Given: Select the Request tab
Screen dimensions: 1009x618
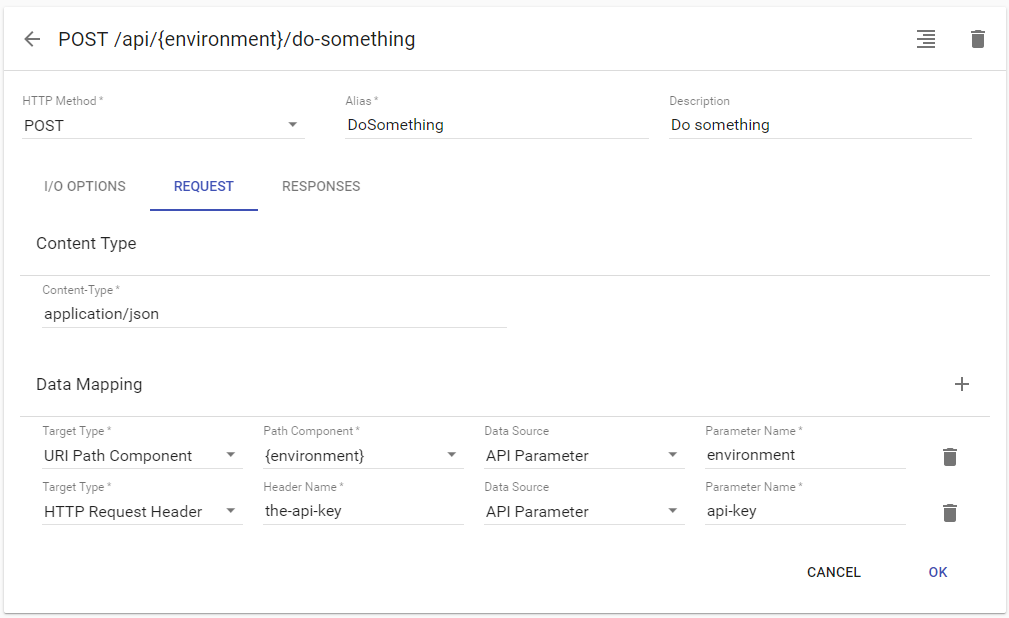Looking at the screenshot, I should (204, 186).
